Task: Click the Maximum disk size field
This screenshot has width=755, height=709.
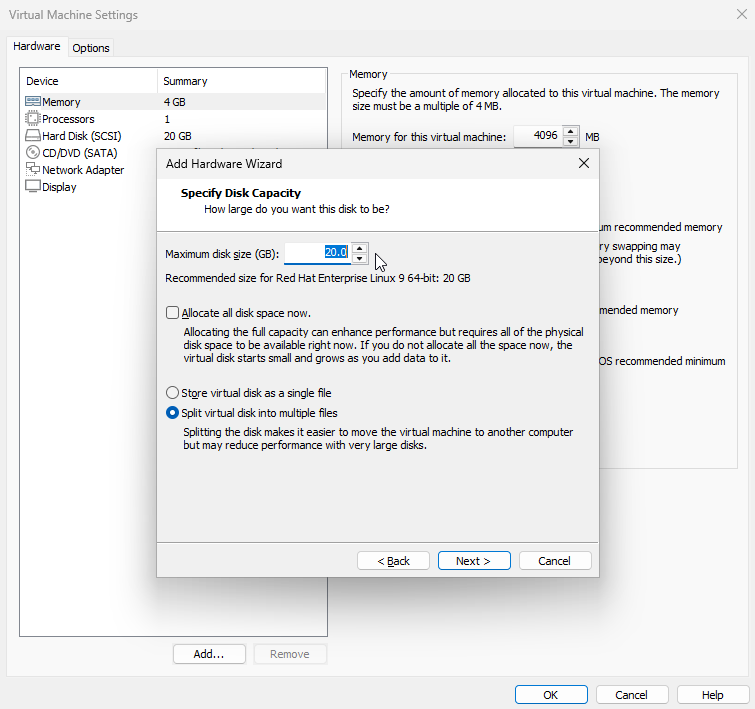Action: tap(317, 253)
